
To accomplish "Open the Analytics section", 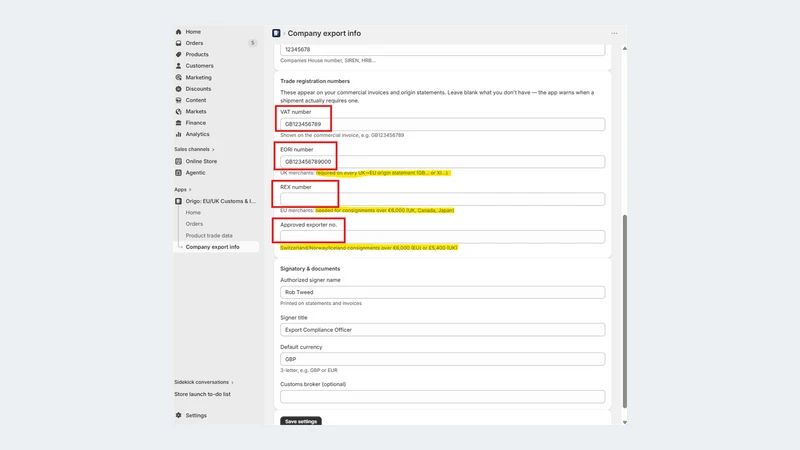I will coord(197,134).
